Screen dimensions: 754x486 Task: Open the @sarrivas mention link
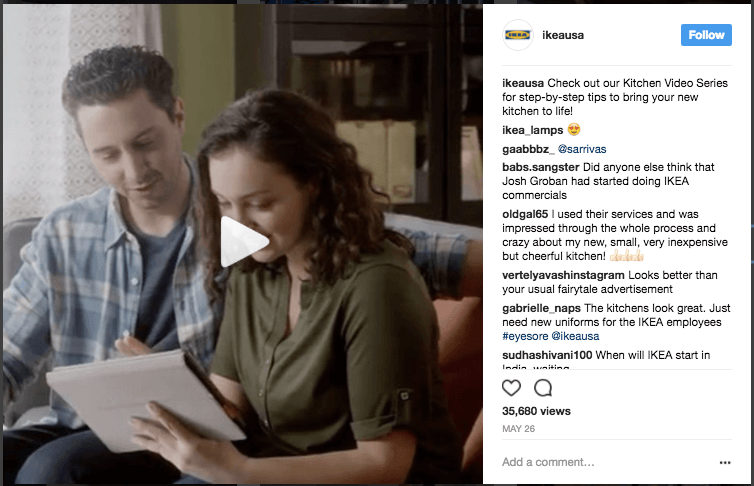click(x=582, y=149)
